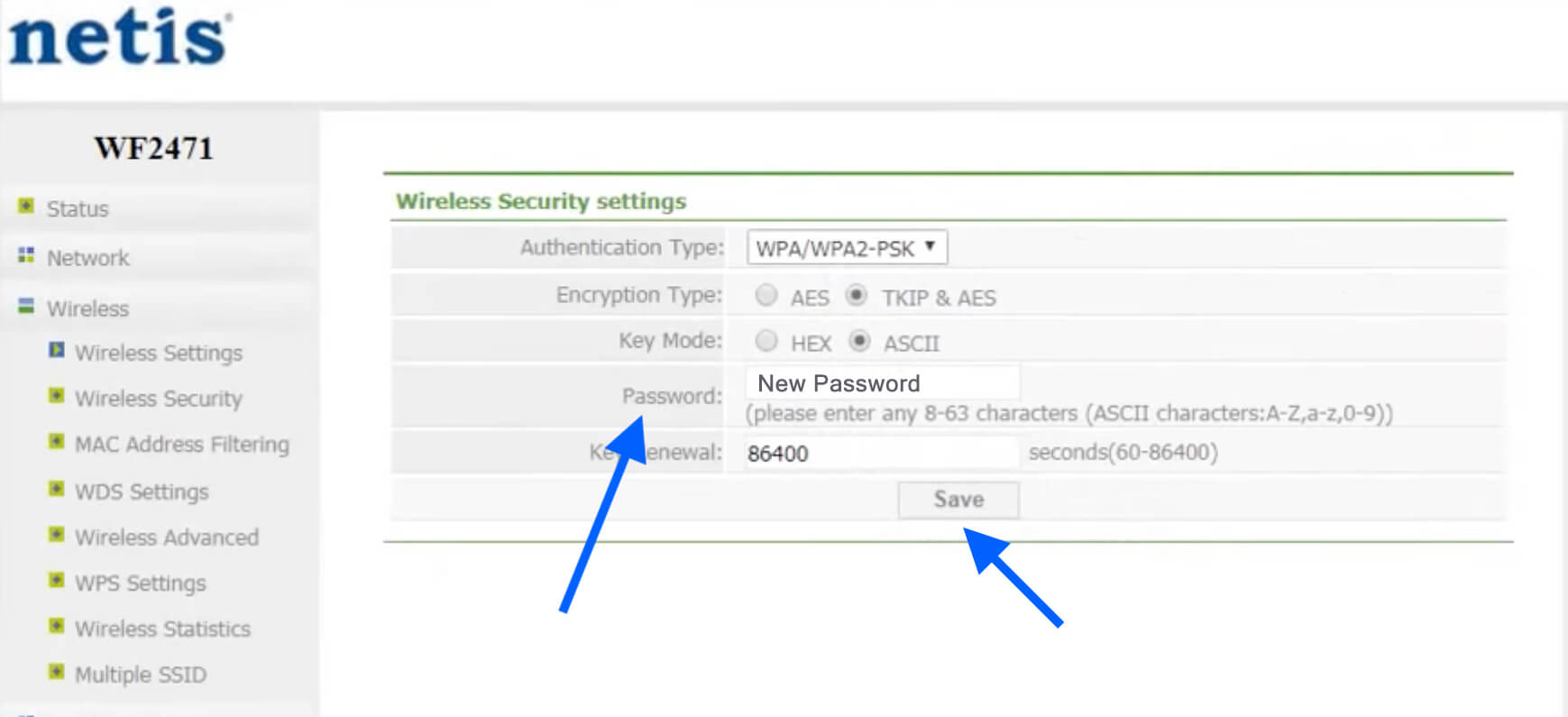1568x717 pixels.
Task: Choose HEX key mode radio
Action: 766,341
